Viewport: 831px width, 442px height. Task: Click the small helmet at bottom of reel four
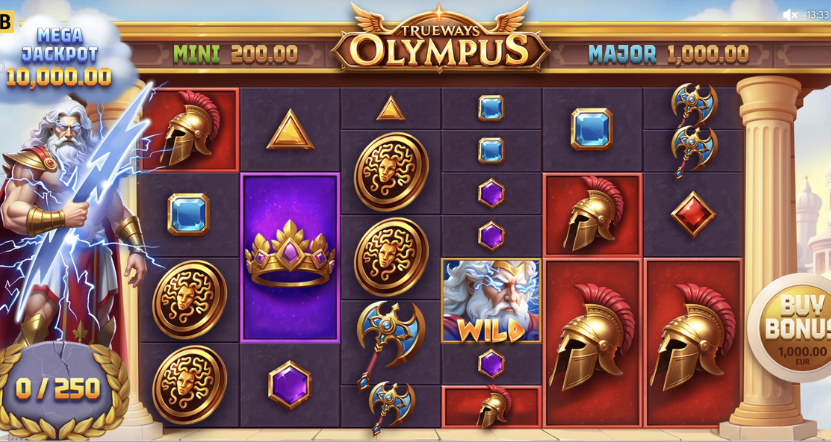click(x=491, y=406)
